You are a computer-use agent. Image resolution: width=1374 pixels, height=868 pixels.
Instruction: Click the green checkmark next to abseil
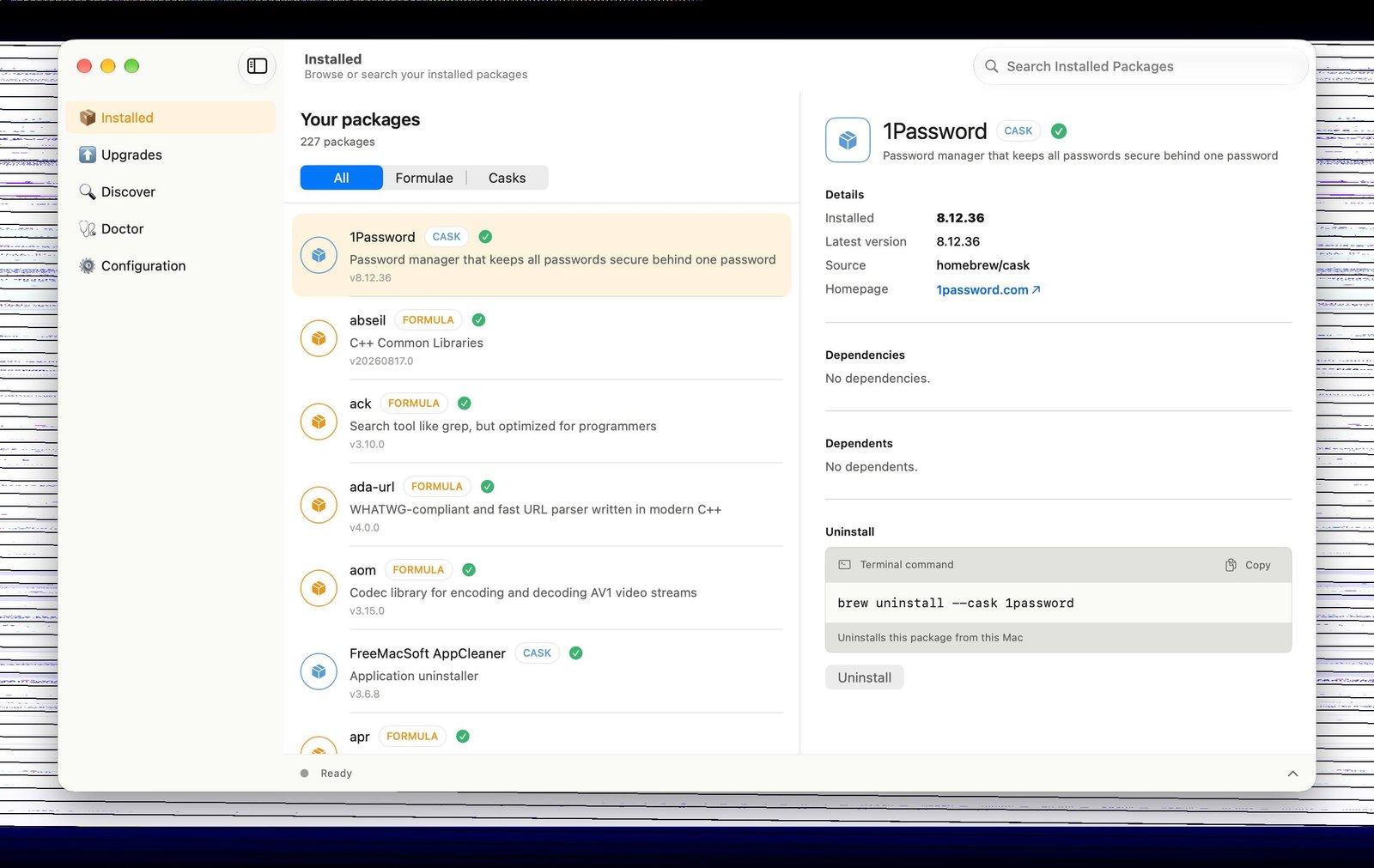tap(479, 320)
